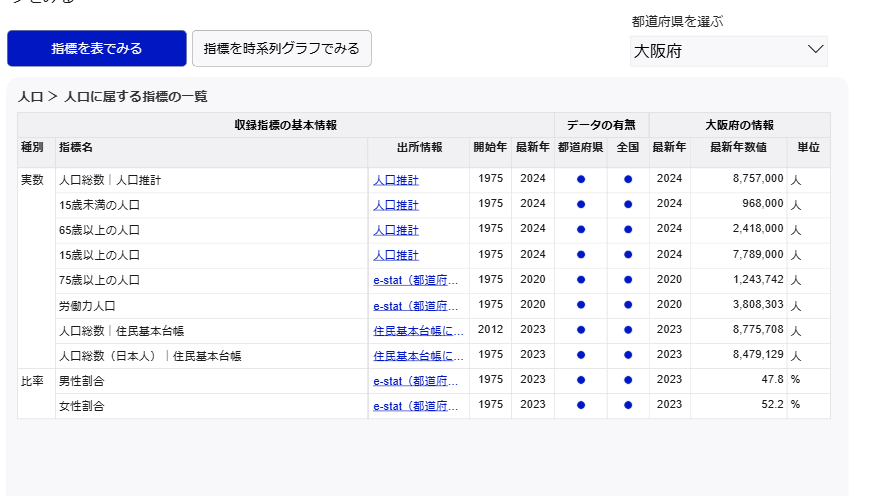
Task: Open the e-stat source link for 女性割合
Action: (x=416, y=407)
